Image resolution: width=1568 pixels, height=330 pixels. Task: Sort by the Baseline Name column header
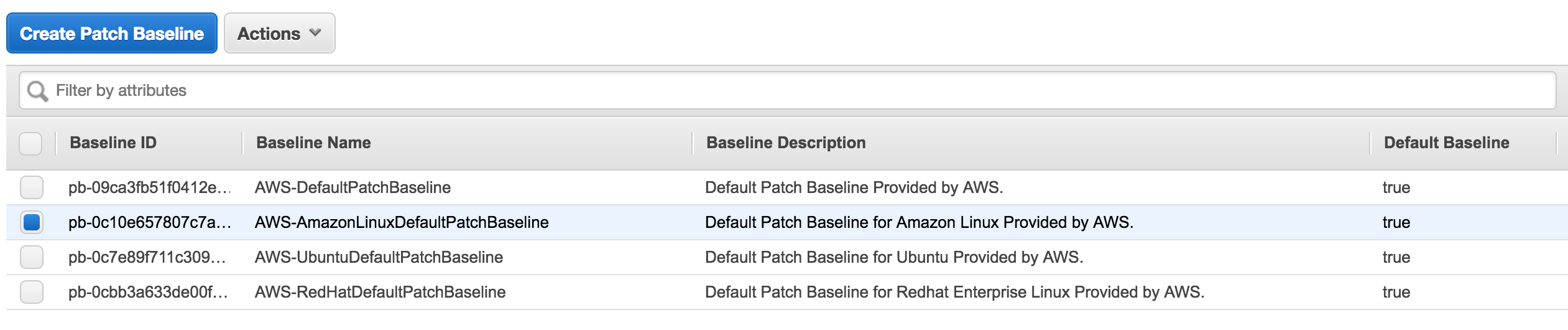tap(313, 143)
